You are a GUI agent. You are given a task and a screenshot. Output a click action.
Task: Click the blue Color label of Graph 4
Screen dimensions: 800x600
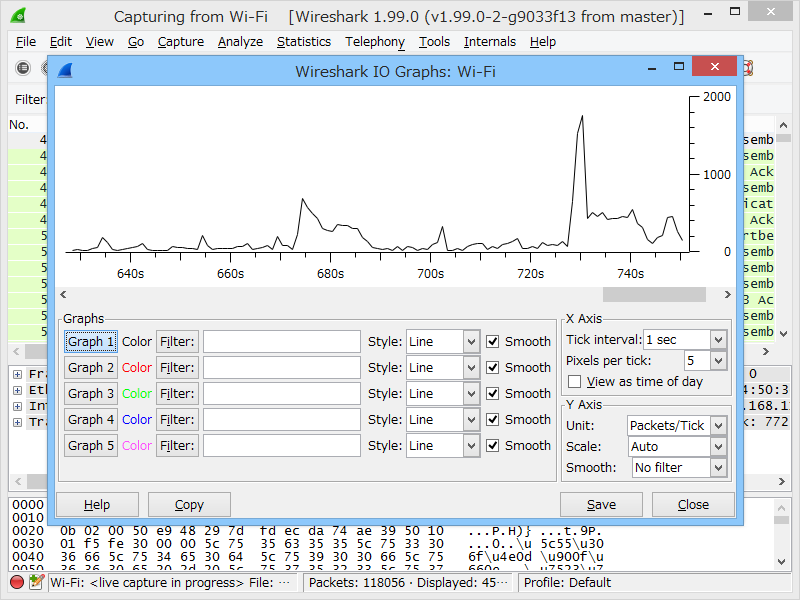pyautogui.click(x=137, y=419)
